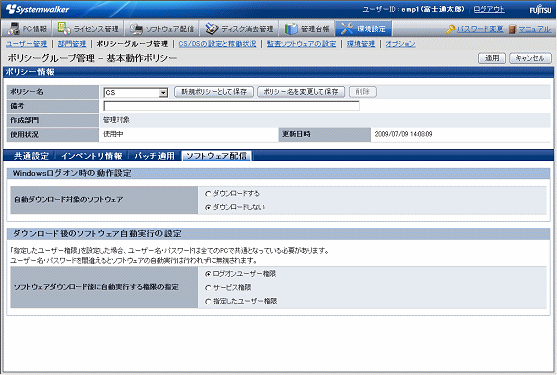
Task: Click the key icon for パスワード変更
Action: coord(451,29)
